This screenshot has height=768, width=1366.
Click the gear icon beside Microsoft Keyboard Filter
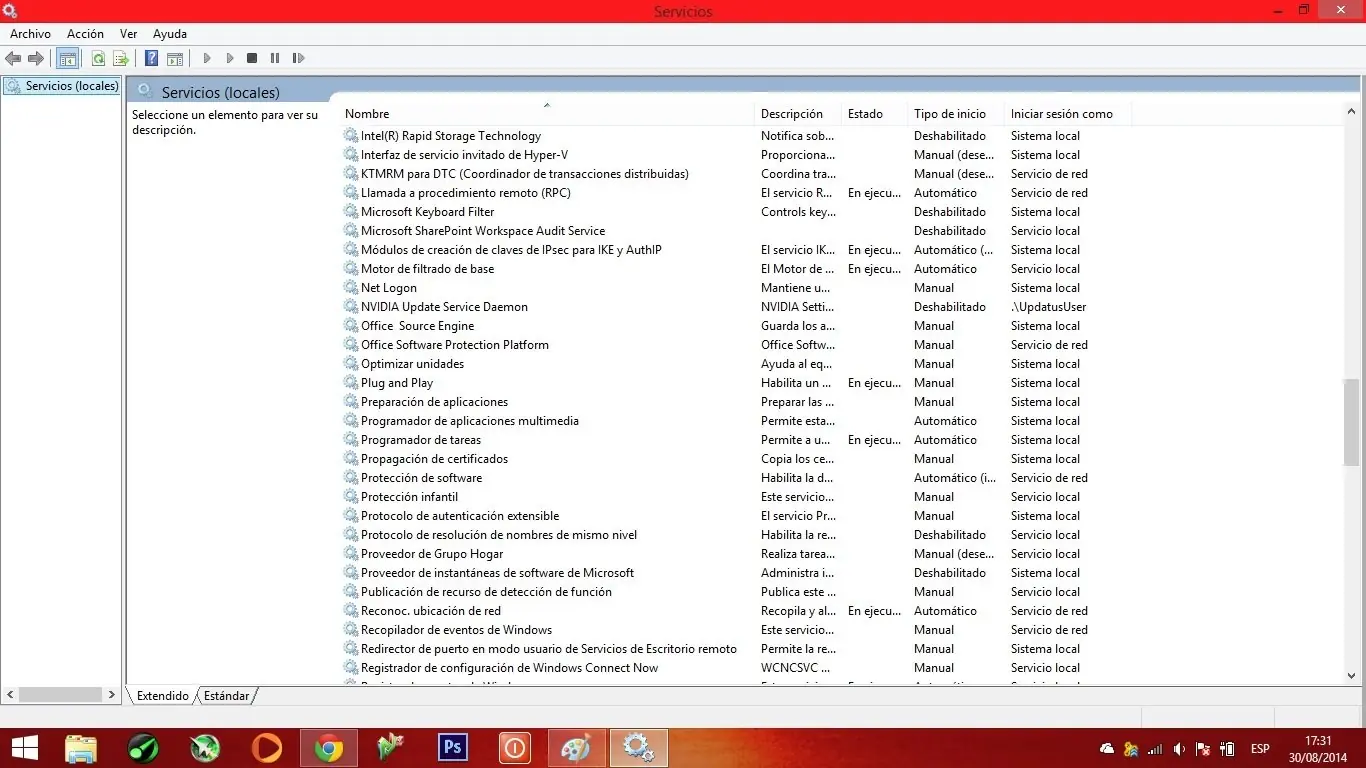pyautogui.click(x=351, y=212)
